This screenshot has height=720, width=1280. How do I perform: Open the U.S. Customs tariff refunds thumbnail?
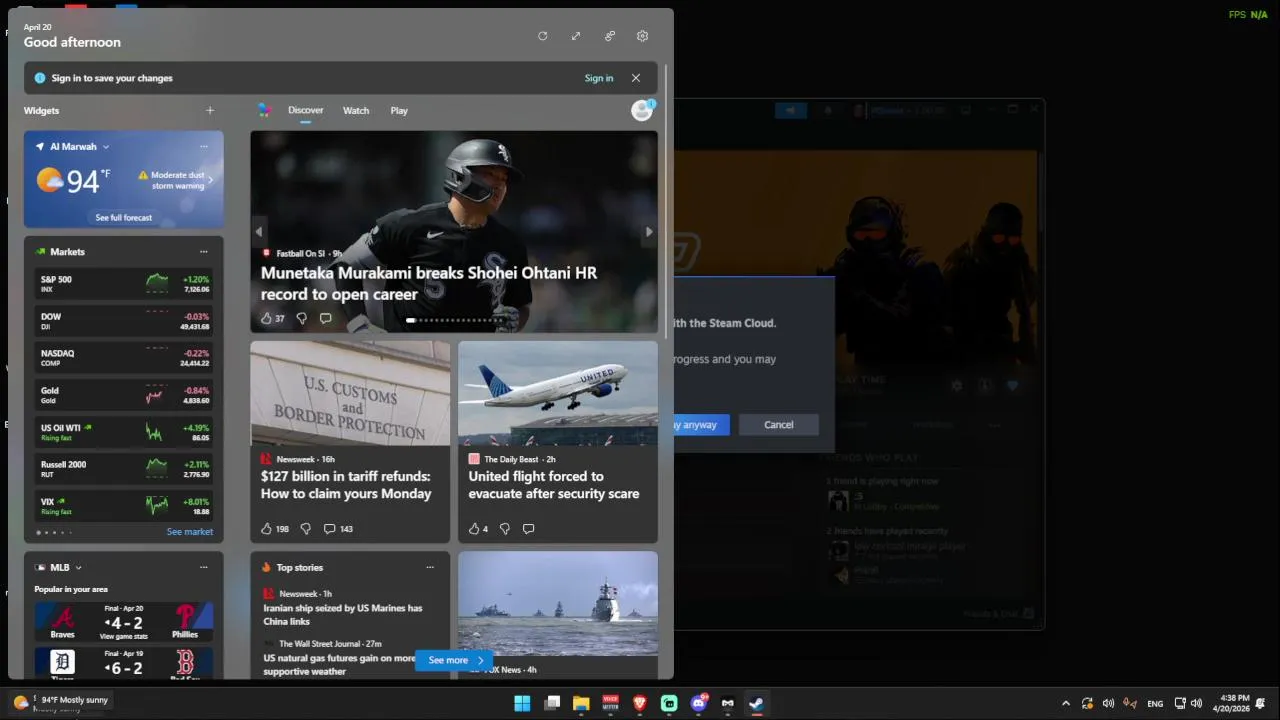tap(350, 393)
